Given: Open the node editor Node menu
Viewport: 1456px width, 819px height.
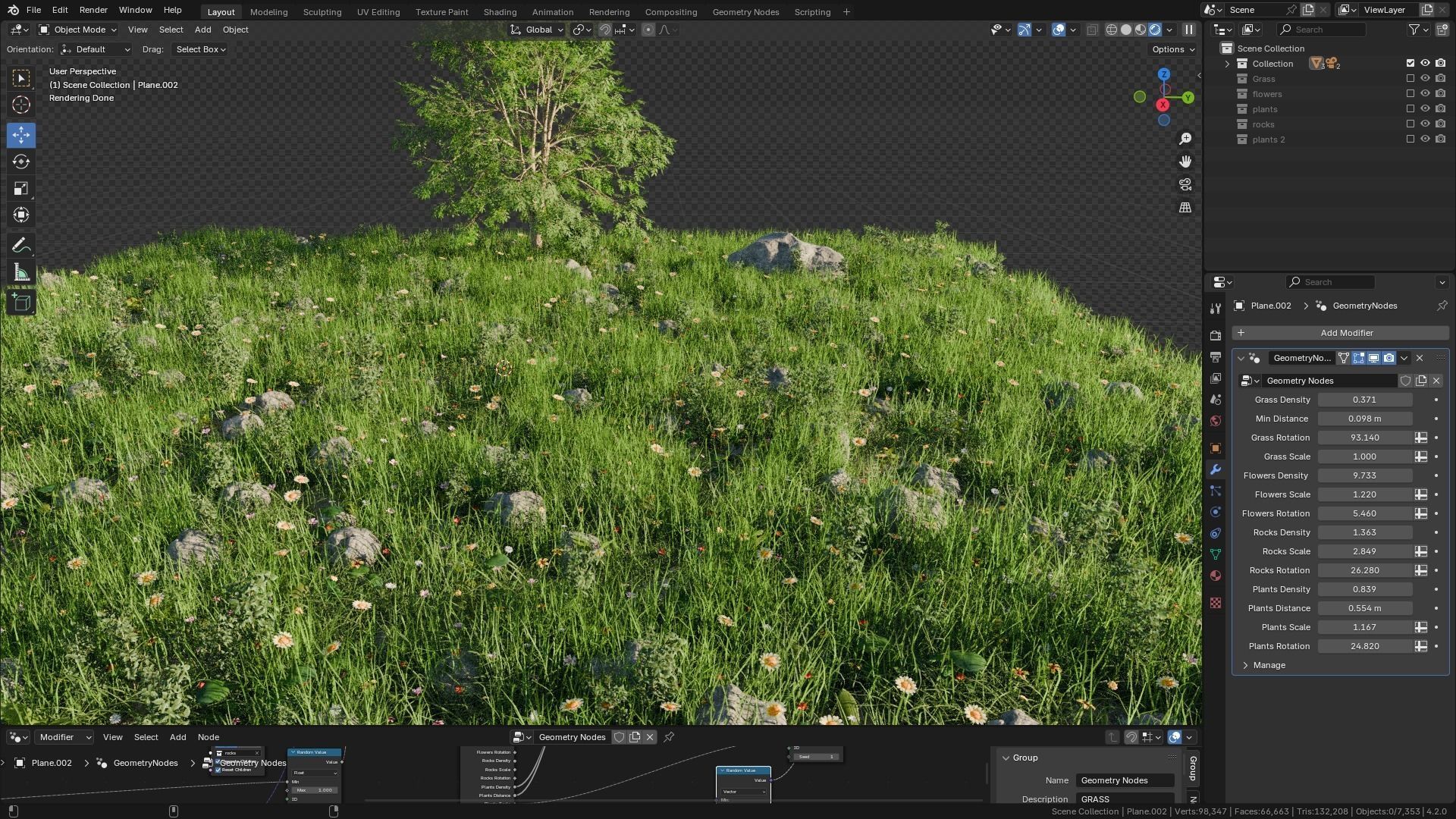Looking at the screenshot, I should 209,737.
